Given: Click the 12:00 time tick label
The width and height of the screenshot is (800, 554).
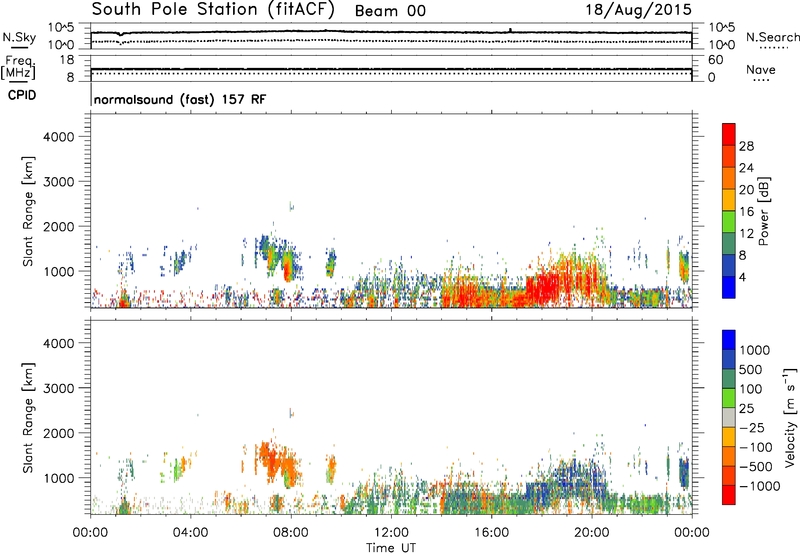Looking at the screenshot, I should pos(391,533).
